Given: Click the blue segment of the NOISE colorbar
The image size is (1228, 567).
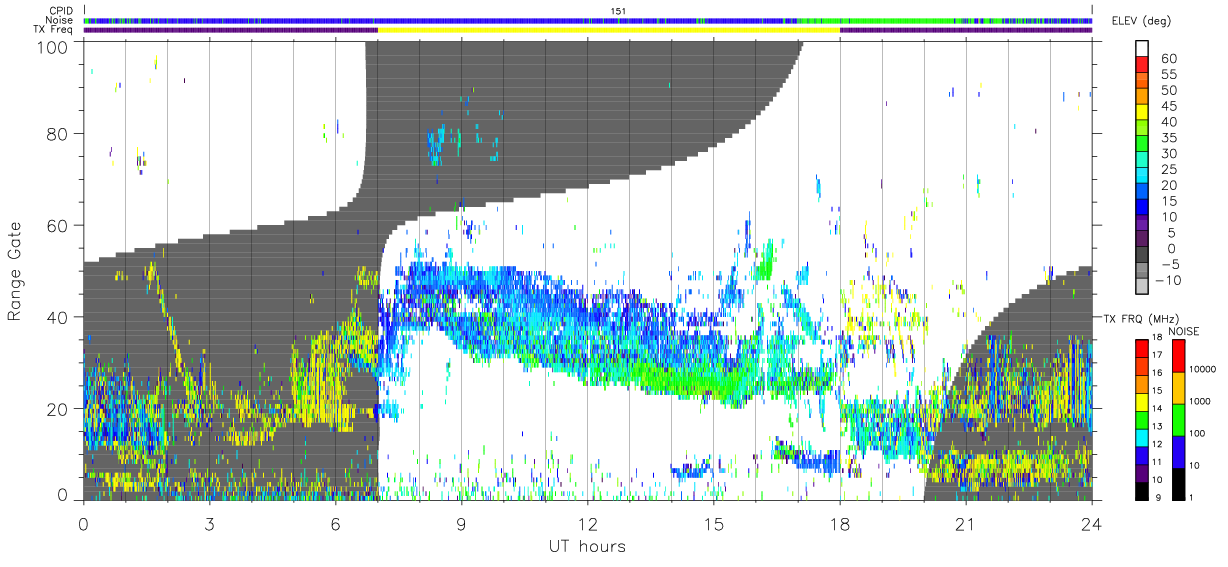Looking at the screenshot, I should pyautogui.click(x=1179, y=451).
